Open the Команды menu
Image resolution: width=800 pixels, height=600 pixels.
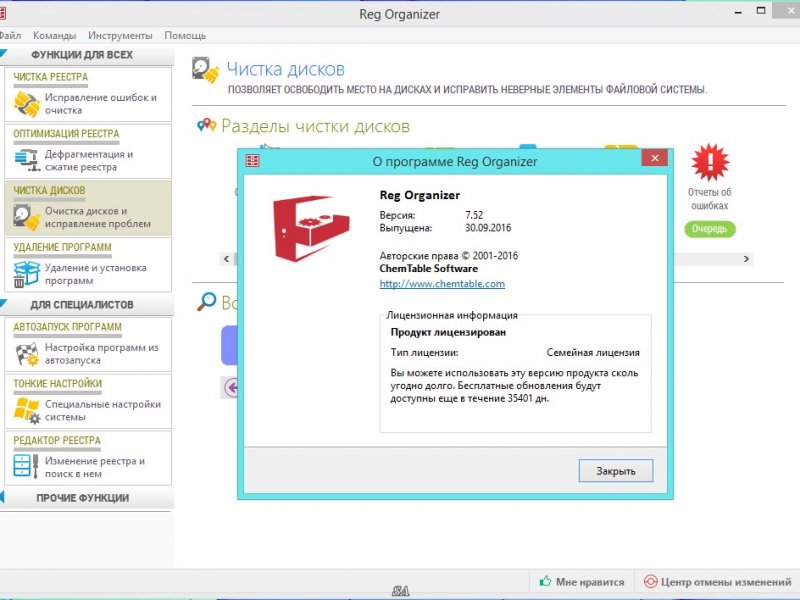55,35
